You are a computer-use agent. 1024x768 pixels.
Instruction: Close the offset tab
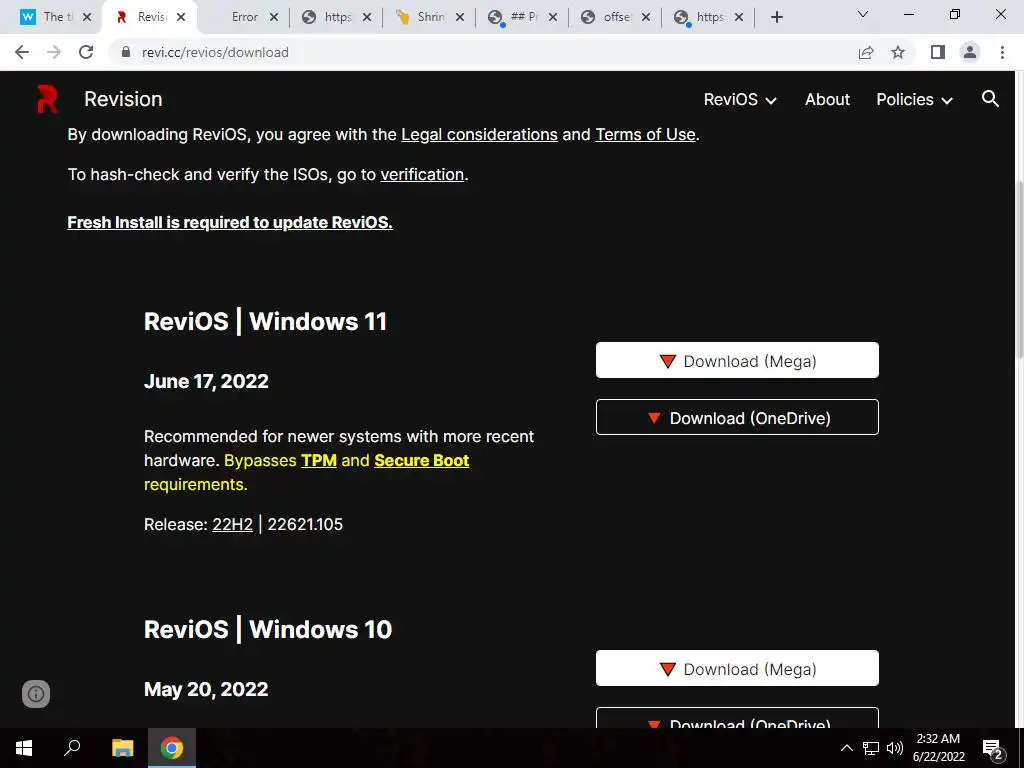point(646,17)
